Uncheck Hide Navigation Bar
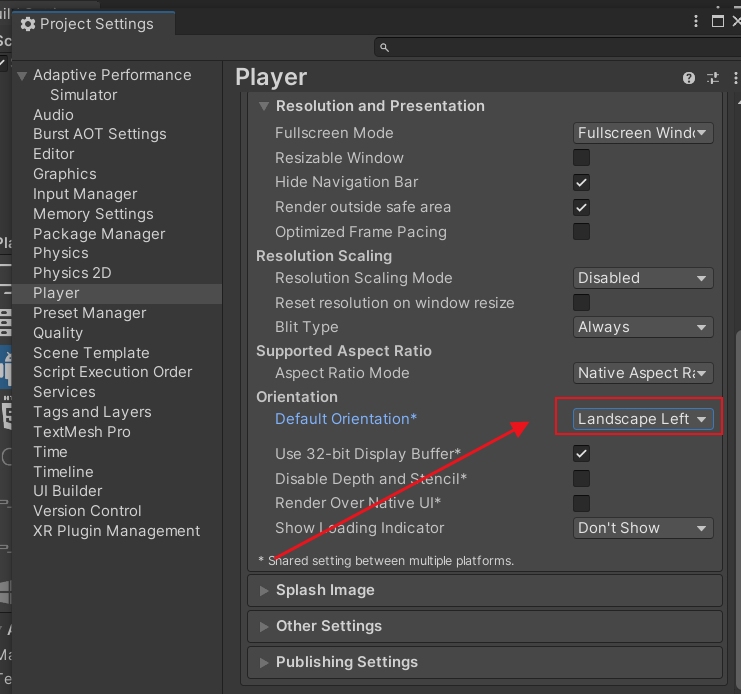The height and width of the screenshot is (694, 741). pos(581,182)
